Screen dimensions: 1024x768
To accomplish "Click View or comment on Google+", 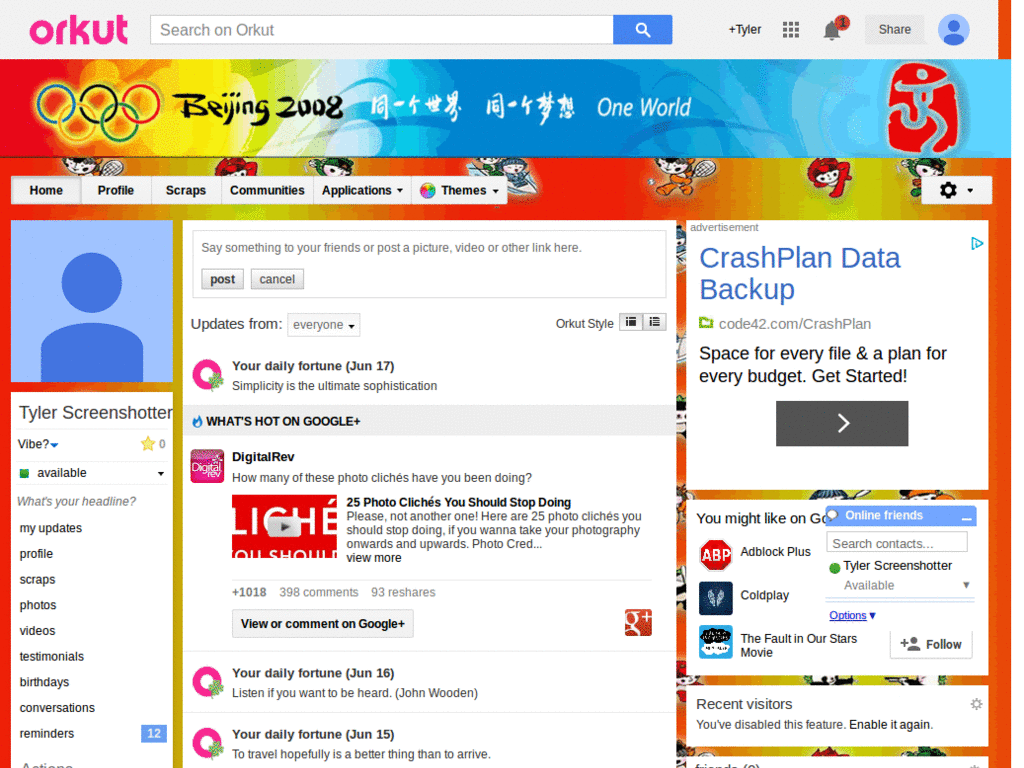I will (323, 624).
